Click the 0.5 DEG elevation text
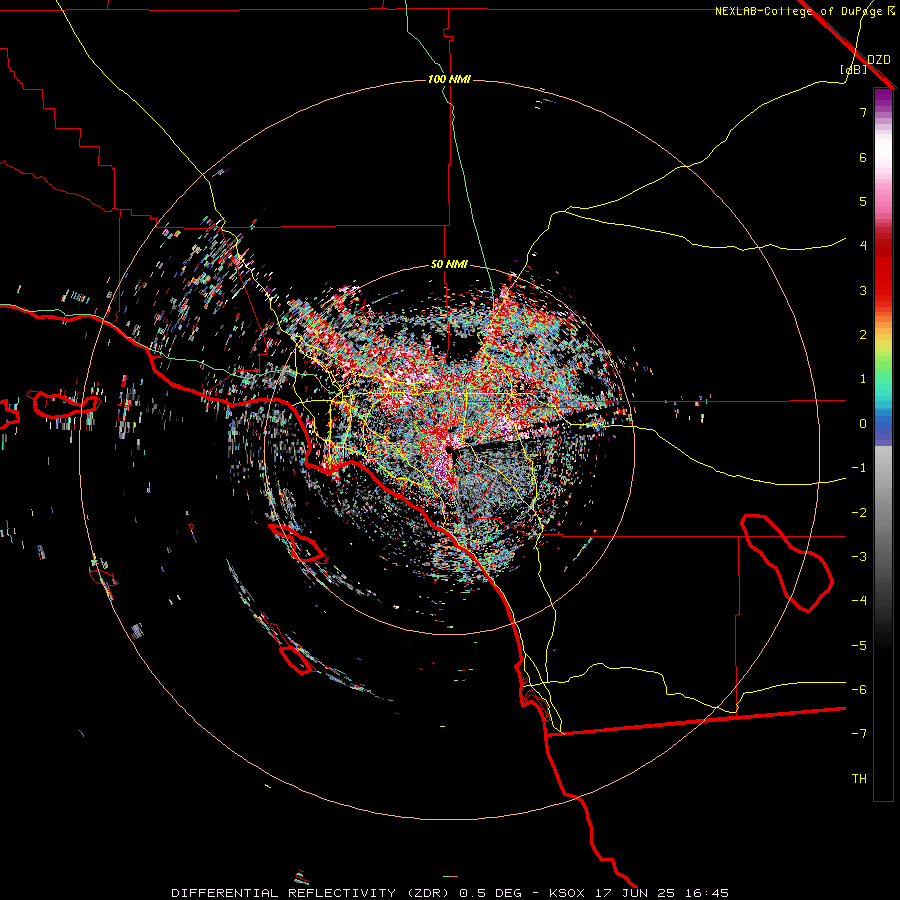This screenshot has height=900, width=900. pyautogui.click(x=491, y=893)
